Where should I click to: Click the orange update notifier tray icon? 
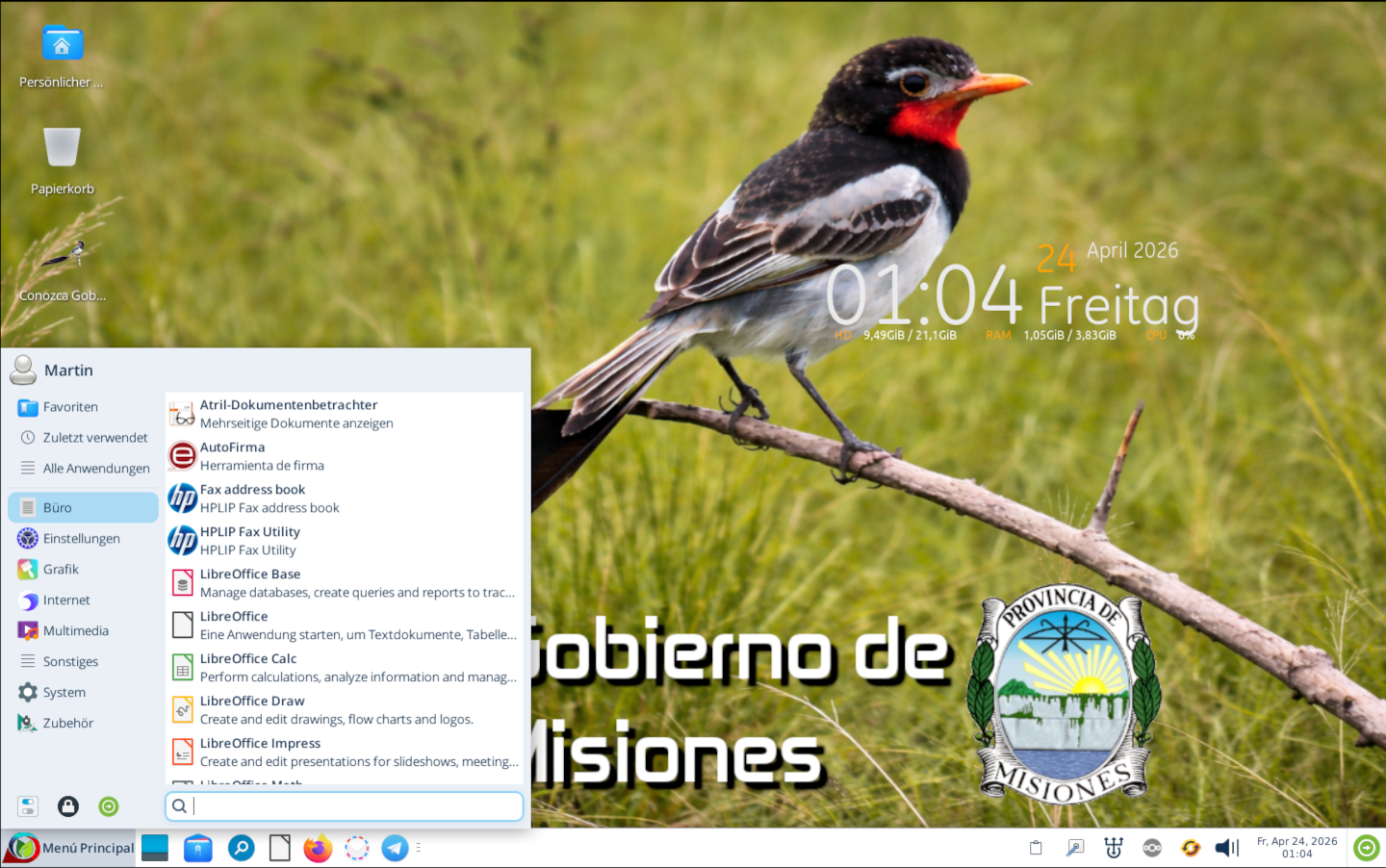(1191, 848)
